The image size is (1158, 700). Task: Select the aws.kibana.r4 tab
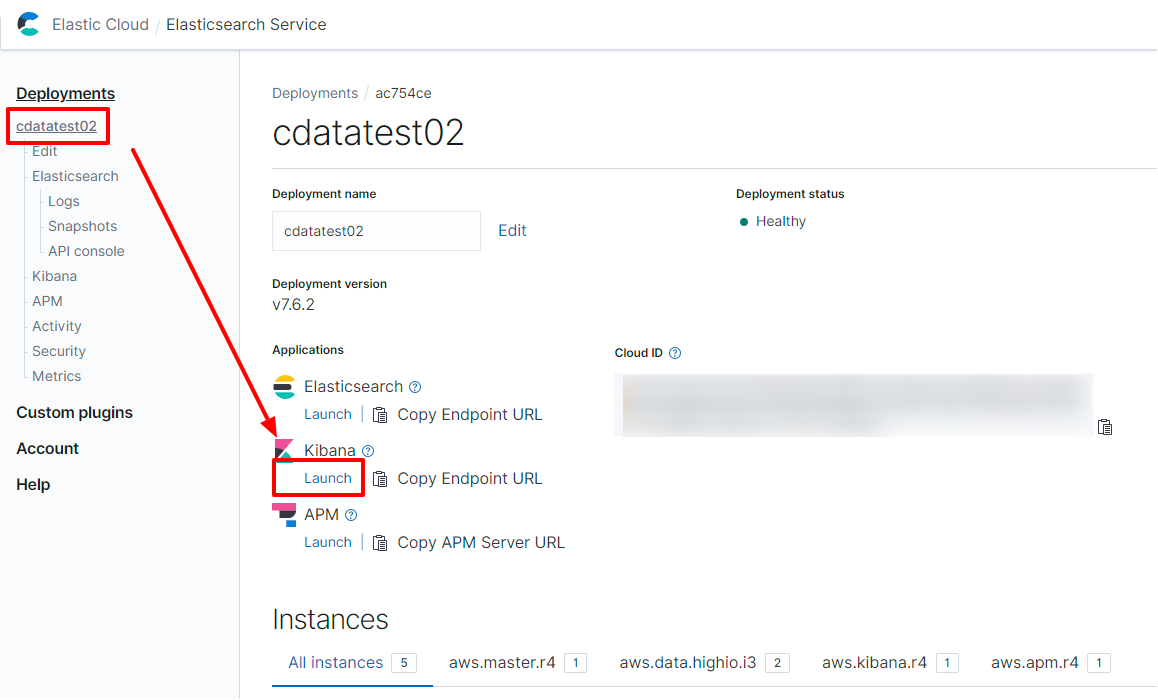point(890,663)
